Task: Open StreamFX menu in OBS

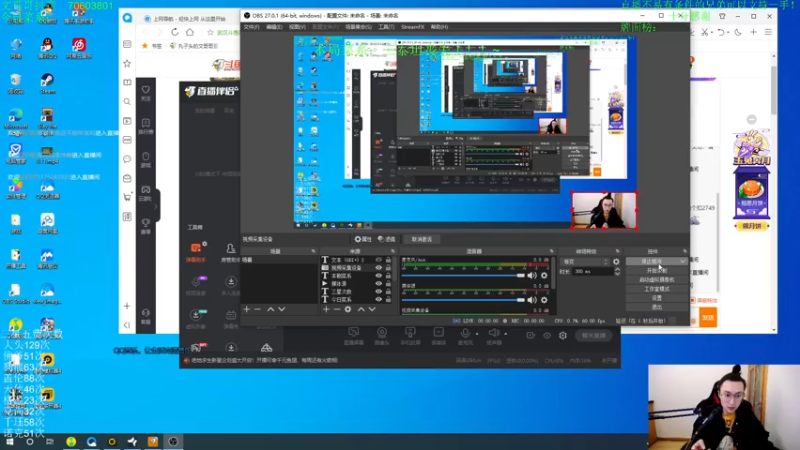Action: pos(412,27)
